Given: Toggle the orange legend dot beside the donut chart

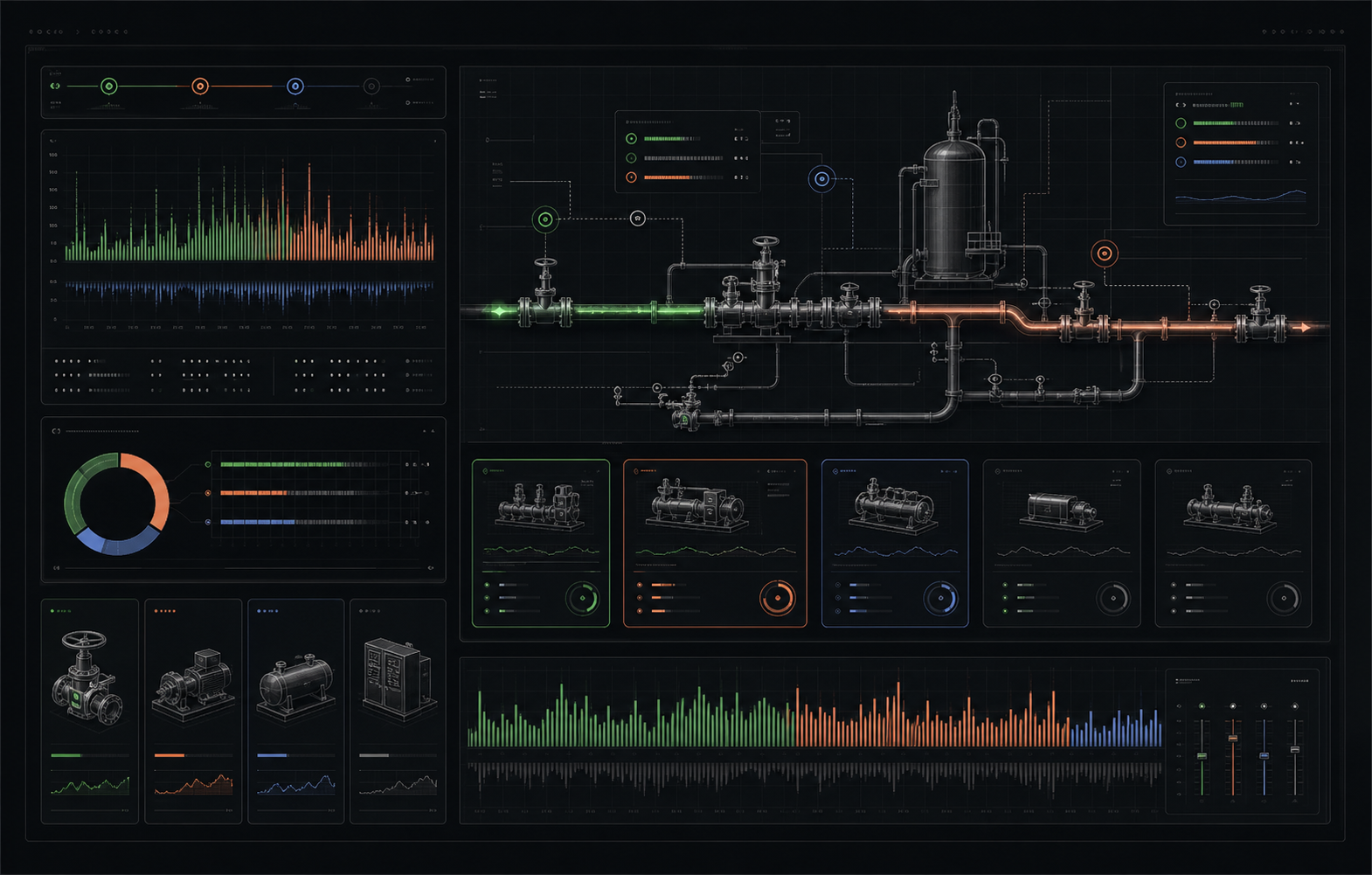Looking at the screenshot, I should click(208, 493).
